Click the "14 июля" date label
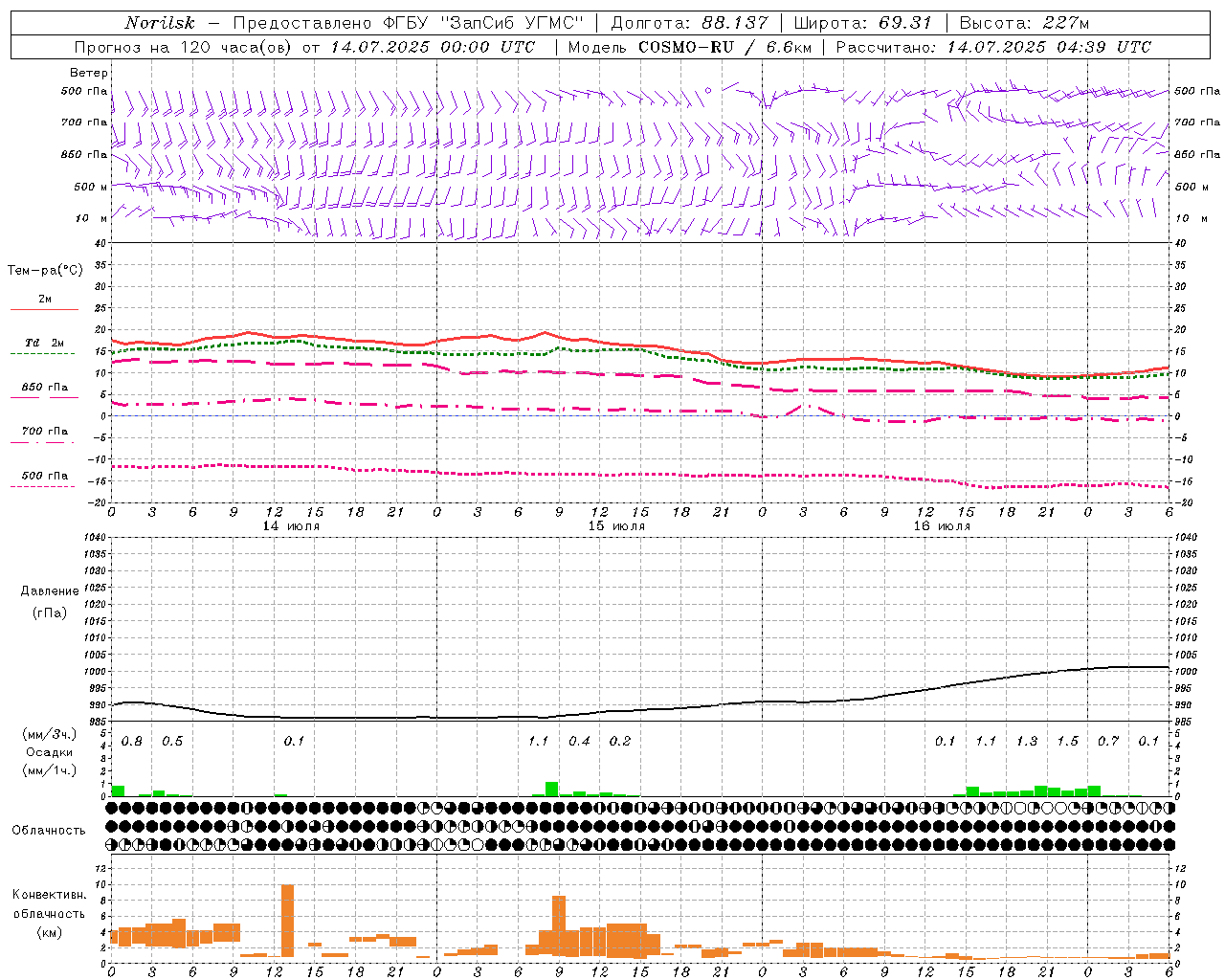The width and height of the screenshot is (1225, 980). [x=291, y=525]
